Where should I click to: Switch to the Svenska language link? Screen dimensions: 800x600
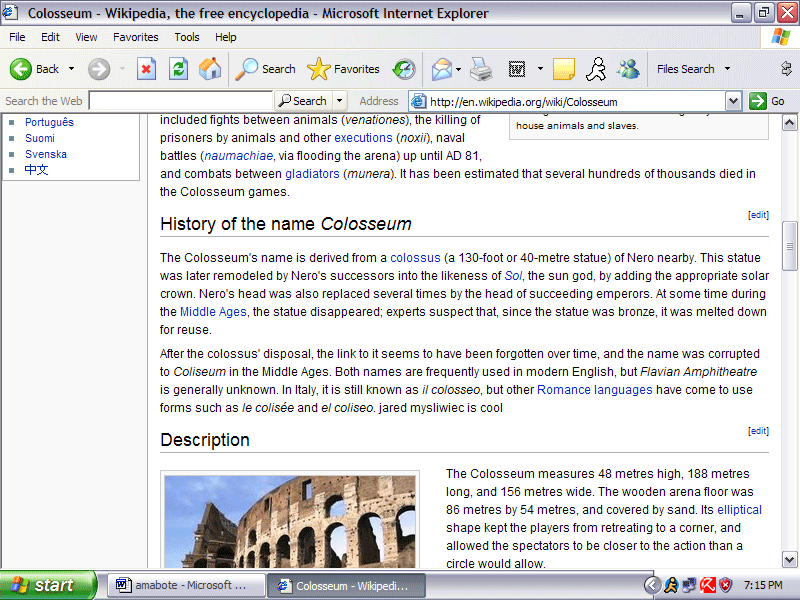[x=46, y=154]
